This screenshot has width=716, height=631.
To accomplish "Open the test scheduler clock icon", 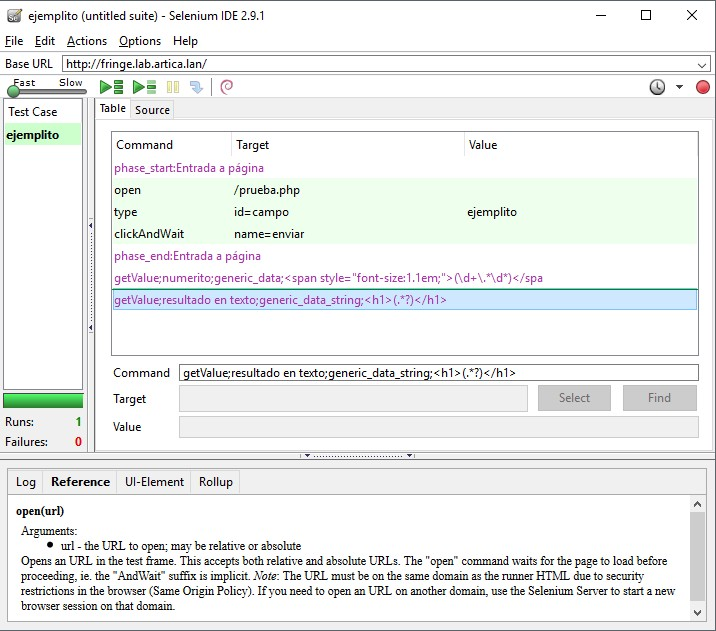I will click(x=657, y=87).
